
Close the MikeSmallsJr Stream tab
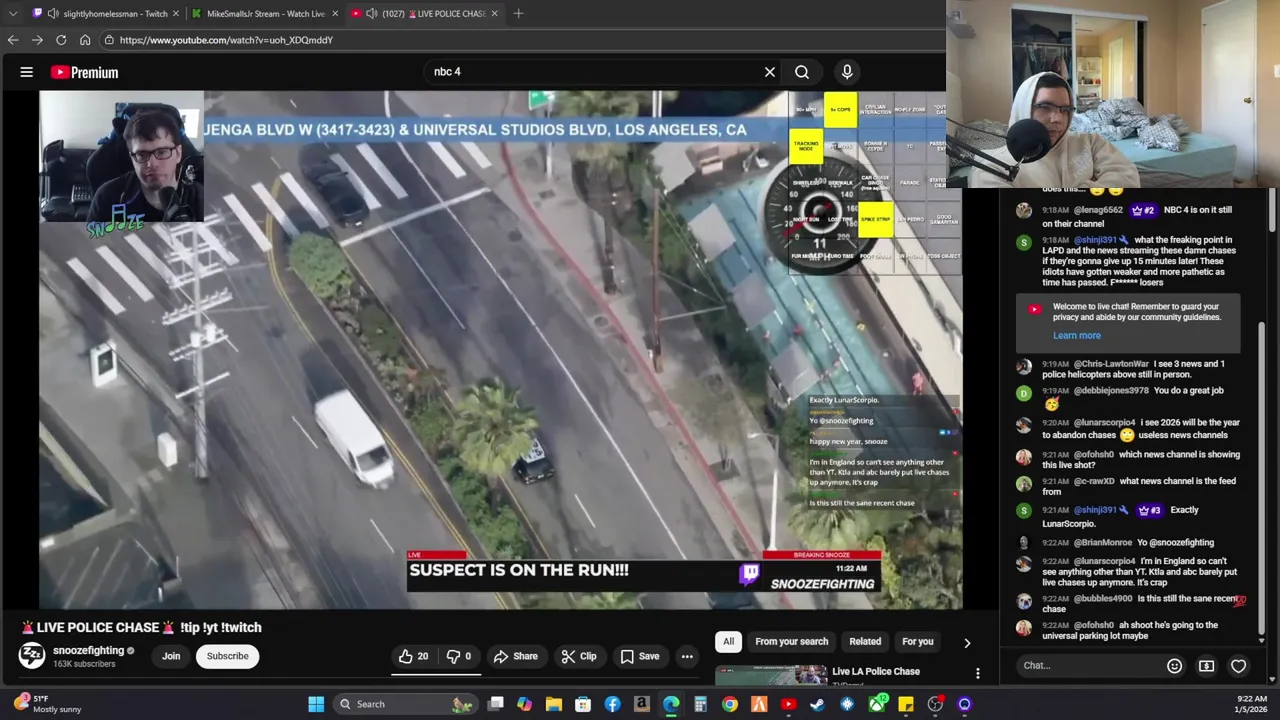(335, 13)
